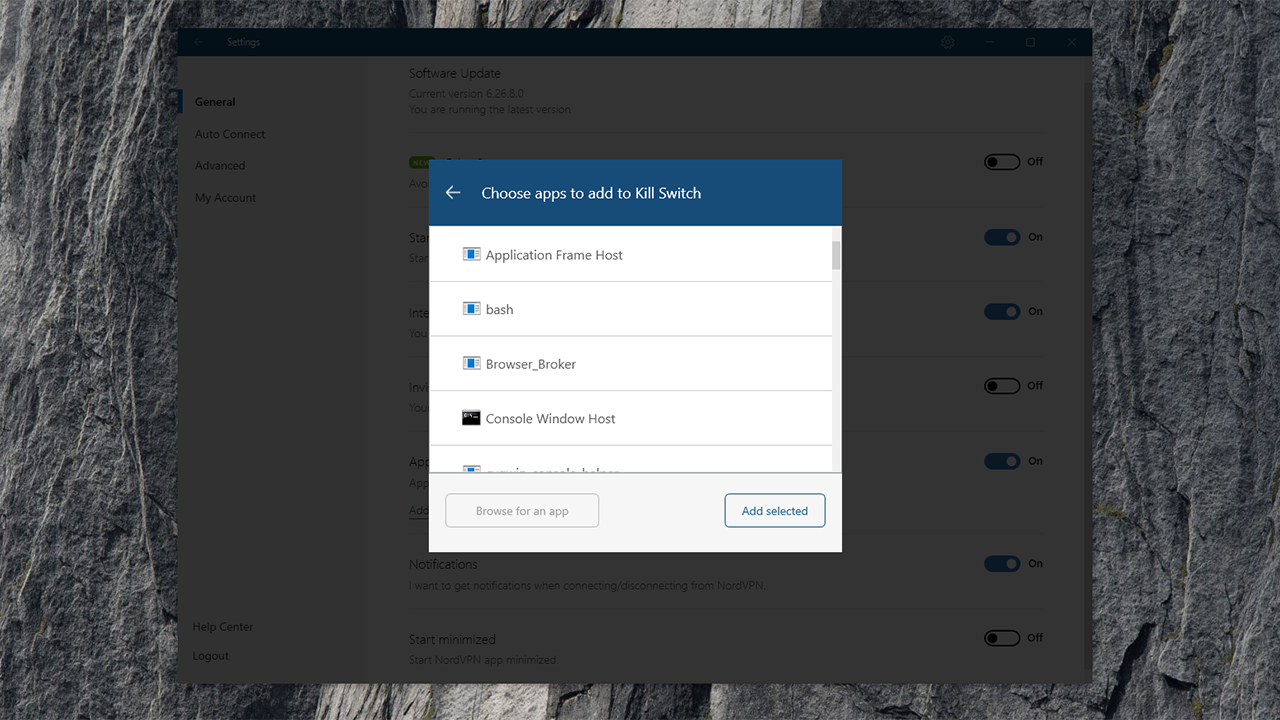Minimize the Settings window

pos(989,43)
